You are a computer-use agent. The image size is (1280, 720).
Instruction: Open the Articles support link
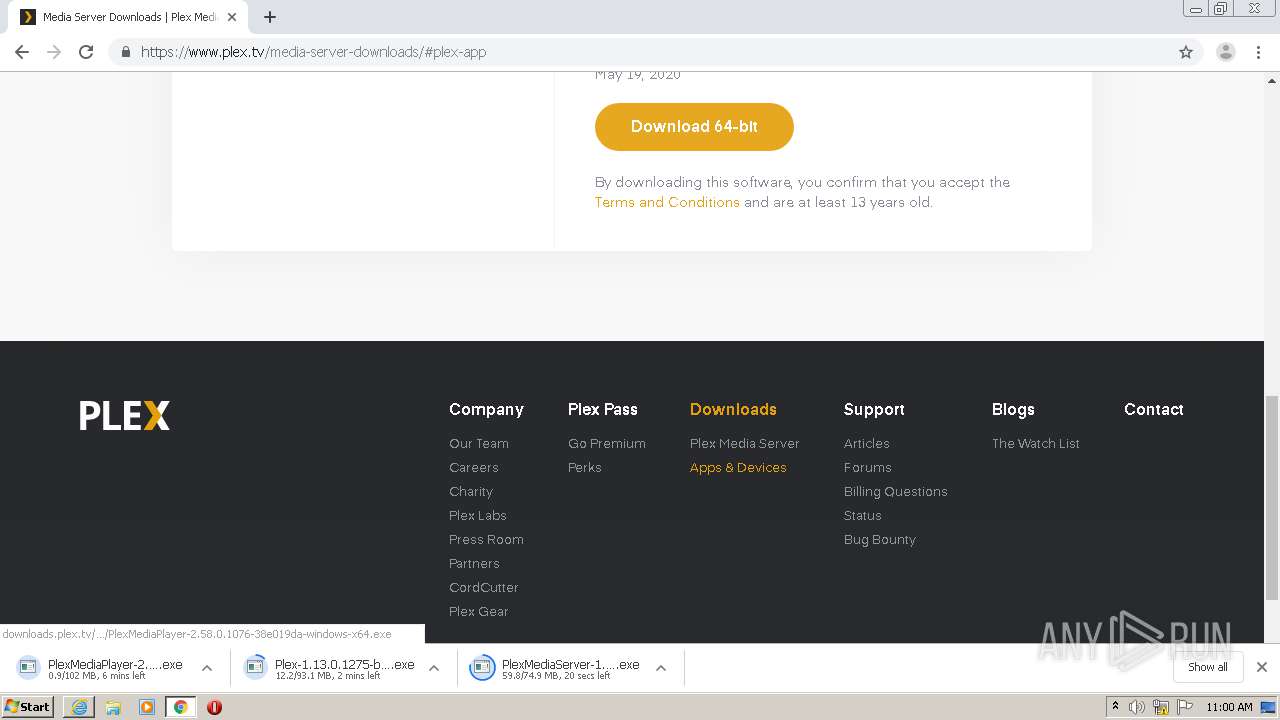coord(867,443)
